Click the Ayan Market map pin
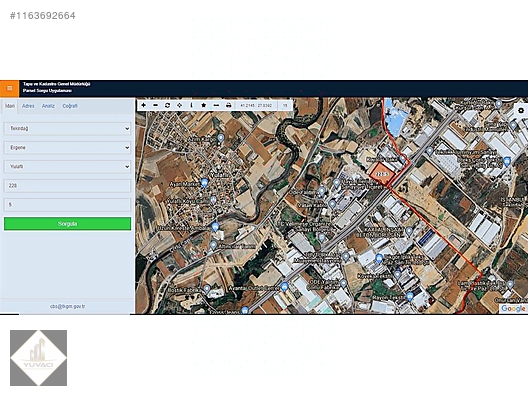Image resolution: width=528 pixels, height=396 pixels. click(x=204, y=184)
